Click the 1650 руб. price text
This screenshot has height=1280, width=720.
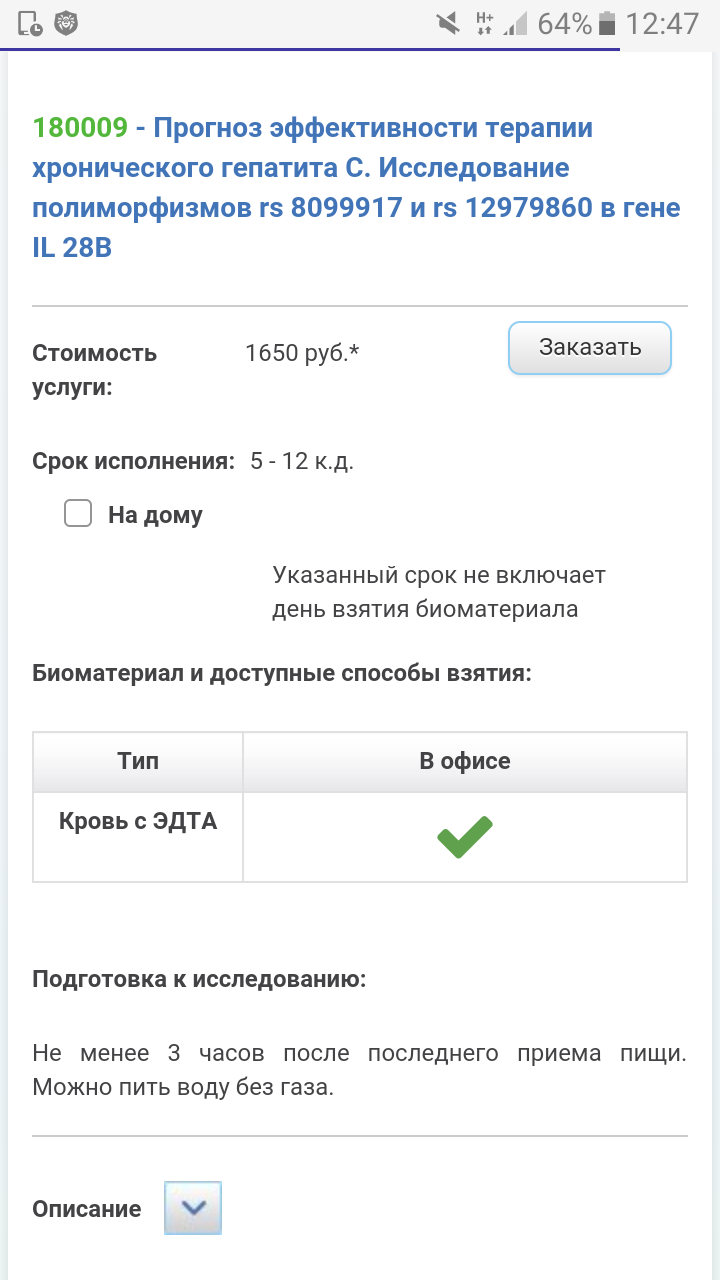pos(302,353)
